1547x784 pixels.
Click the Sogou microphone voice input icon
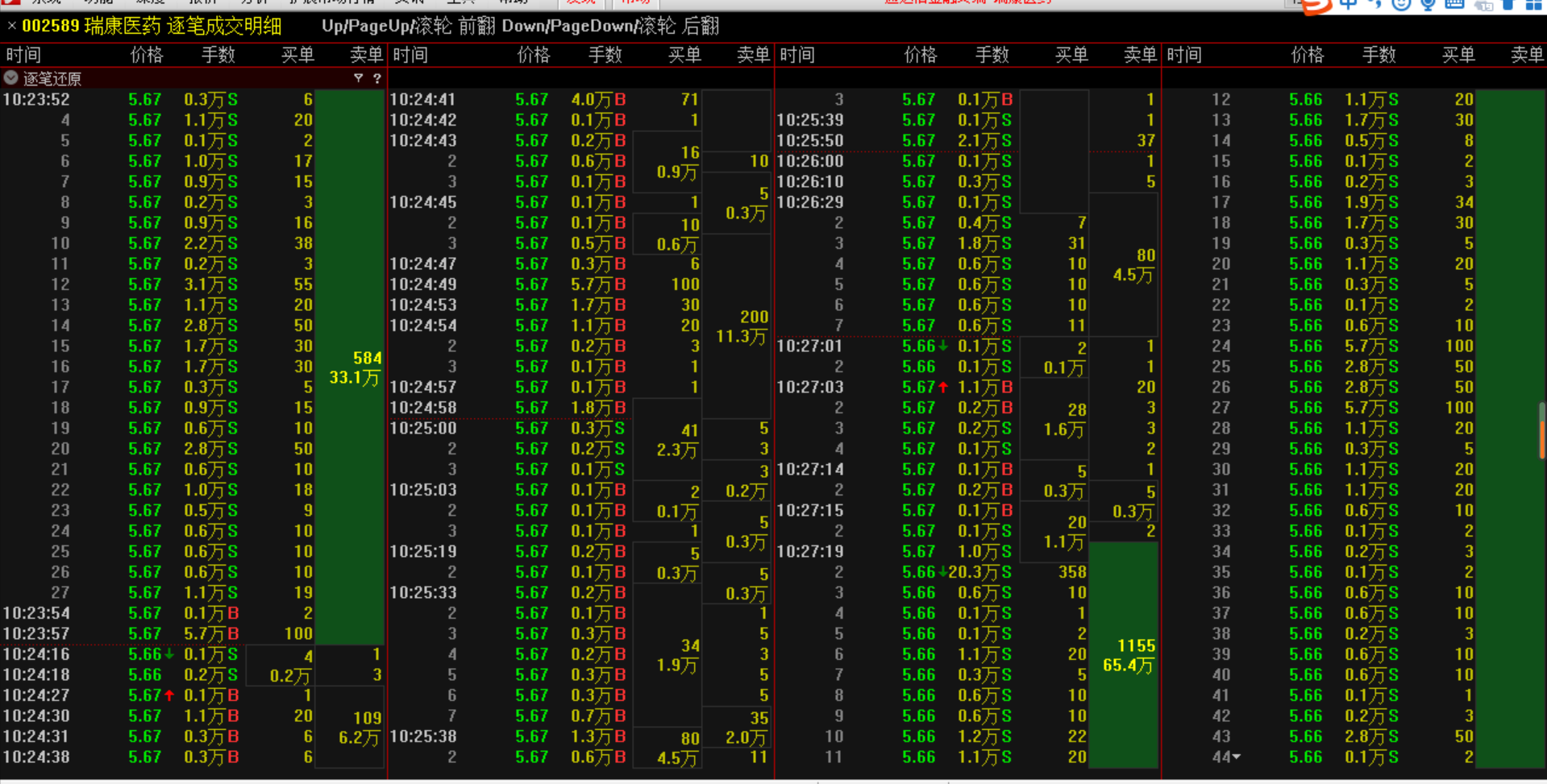(x=1428, y=5)
